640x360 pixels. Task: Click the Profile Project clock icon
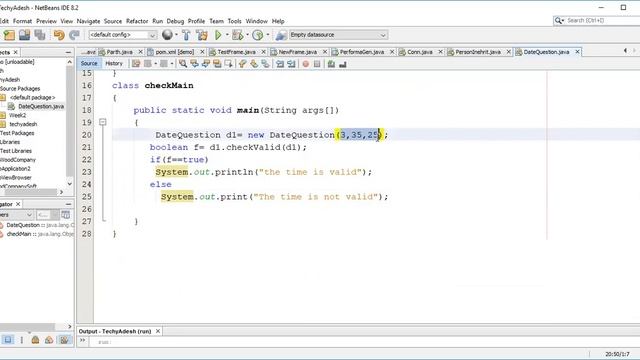(258, 35)
